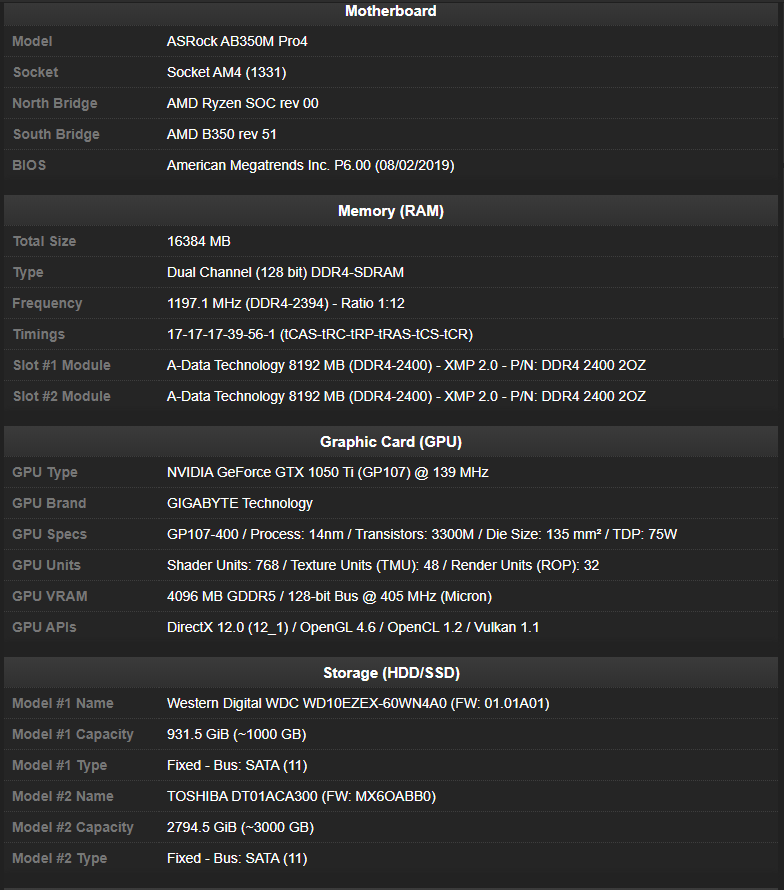Select the Model #1 Name label

(x=63, y=704)
